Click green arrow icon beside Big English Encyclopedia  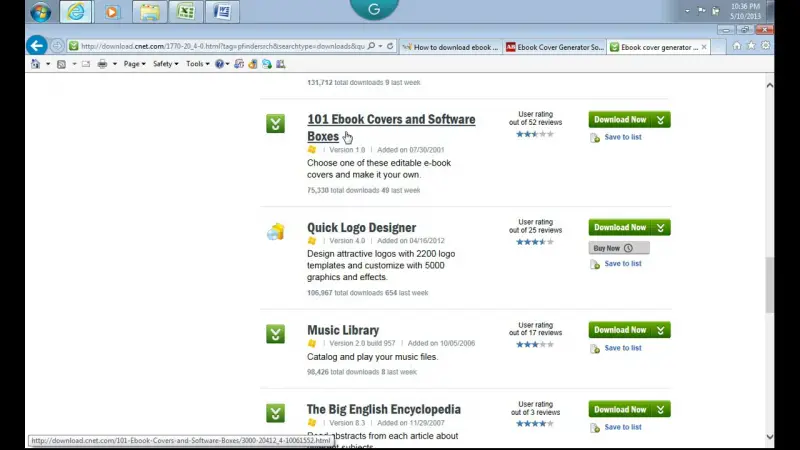pyautogui.click(x=276, y=413)
